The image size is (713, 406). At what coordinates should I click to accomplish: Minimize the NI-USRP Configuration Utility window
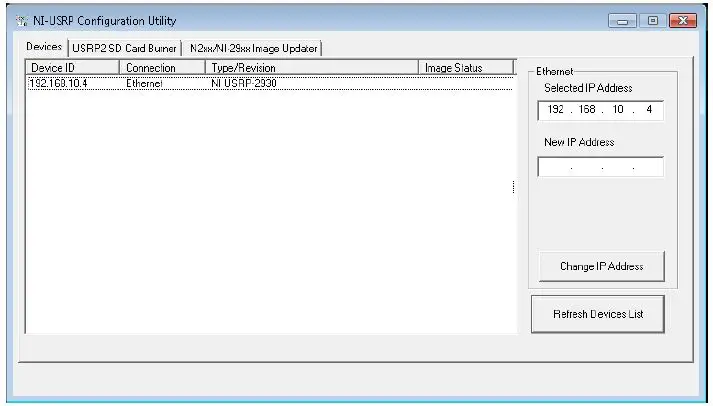click(623, 21)
